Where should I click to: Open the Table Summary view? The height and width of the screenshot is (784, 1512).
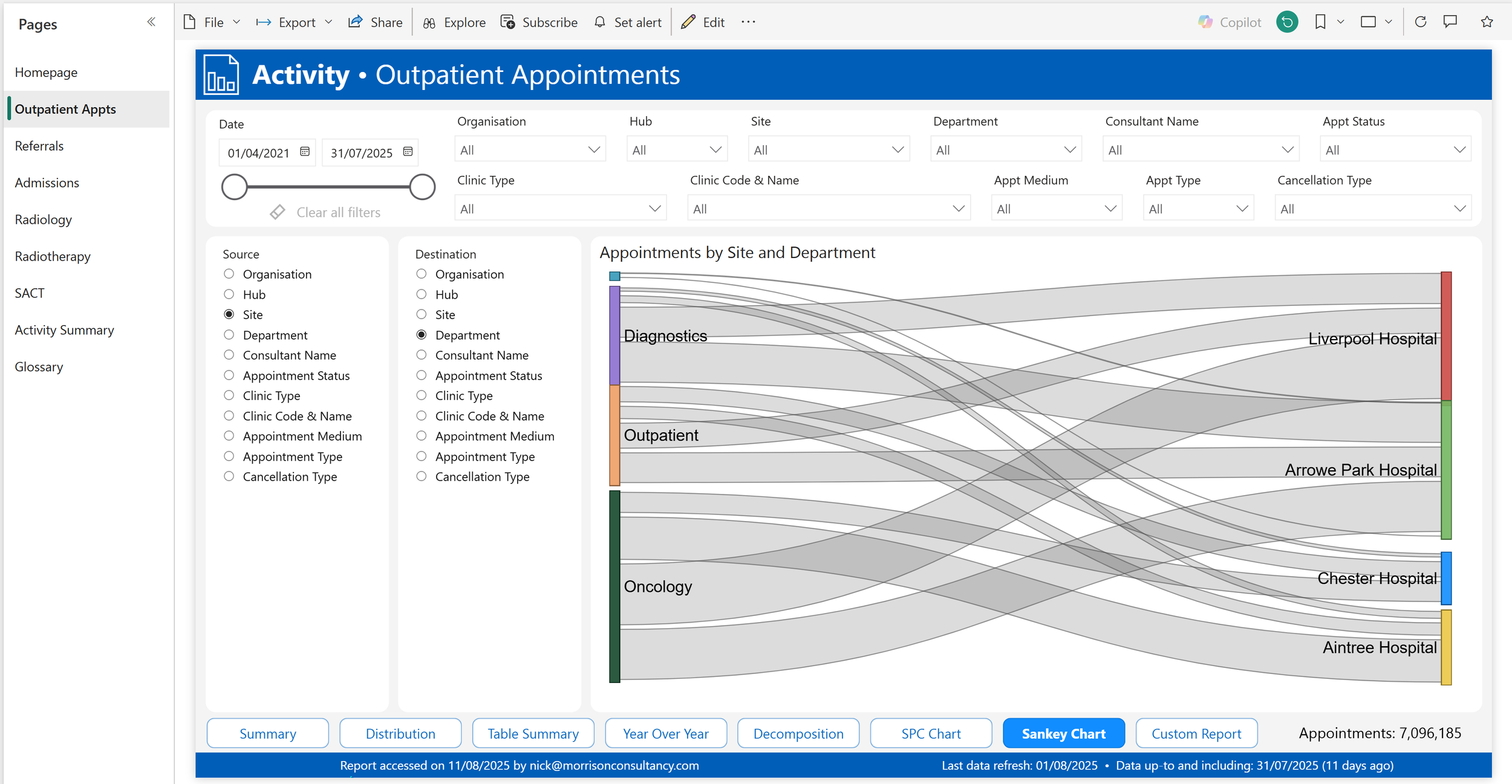coord(533,733)
